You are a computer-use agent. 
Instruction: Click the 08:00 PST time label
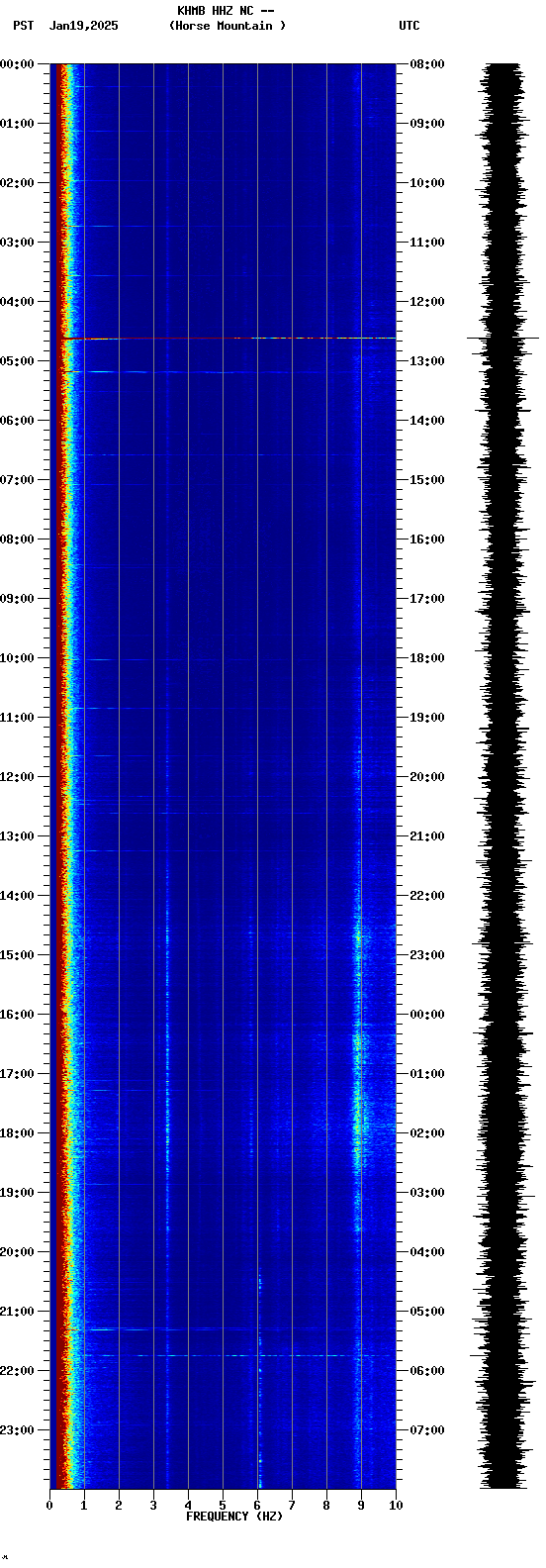tap(17, 539)
